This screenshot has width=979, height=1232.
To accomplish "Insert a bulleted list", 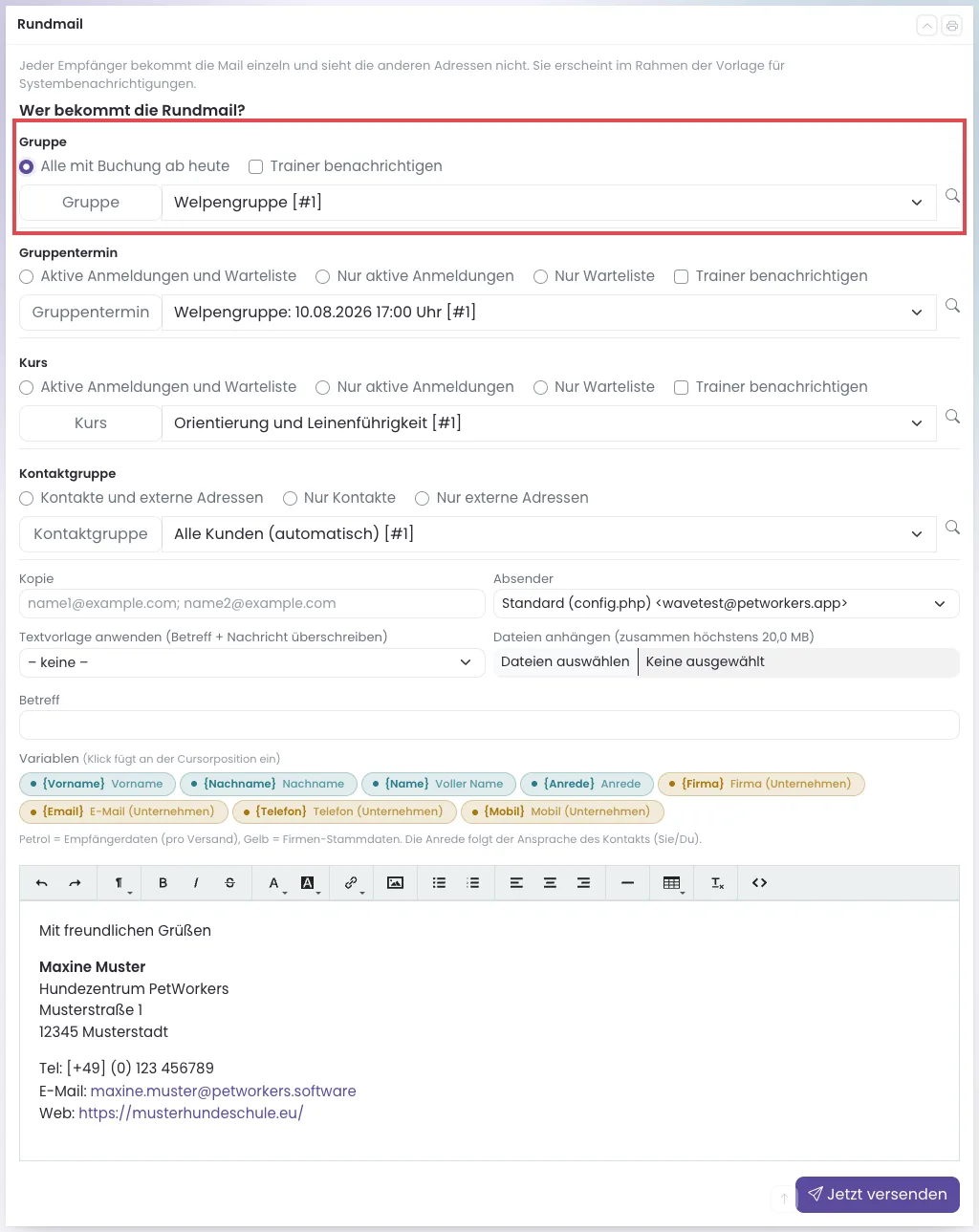I will point(439,883).
